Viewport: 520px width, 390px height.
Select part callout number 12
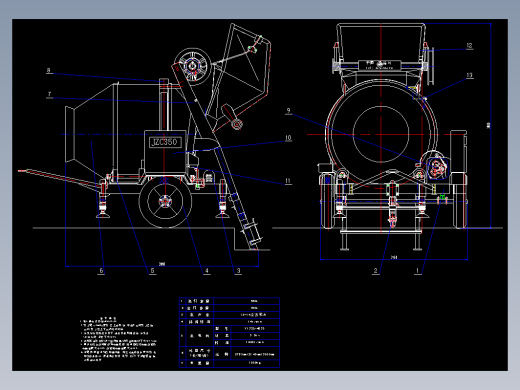tap(469, 45)
